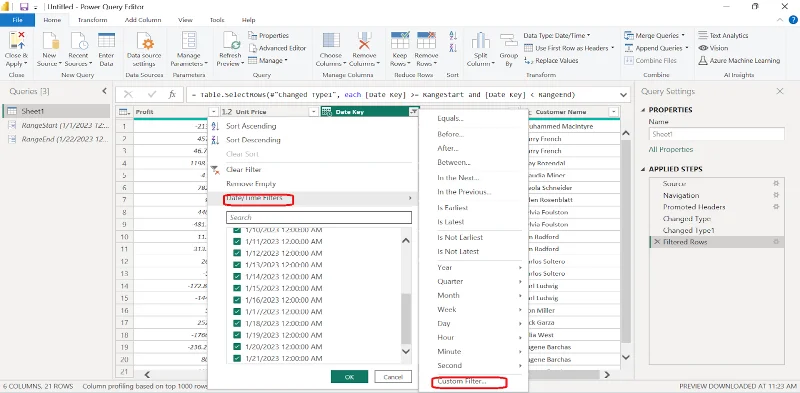Select Is Latest filter option
800x393 pixels.
tap(451, 222)
